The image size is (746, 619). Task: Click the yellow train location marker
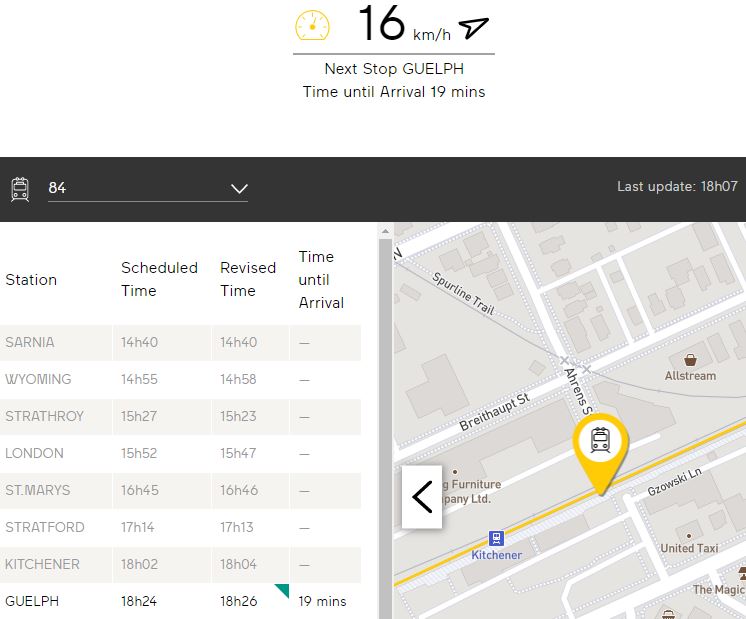point(600,443)
